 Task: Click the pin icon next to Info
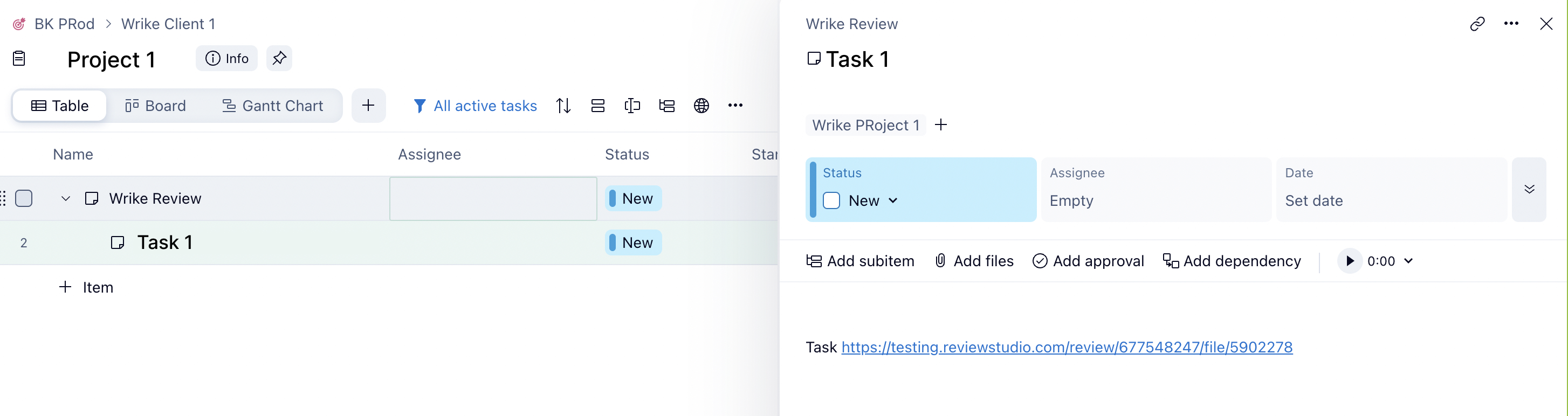coord(279,58)
